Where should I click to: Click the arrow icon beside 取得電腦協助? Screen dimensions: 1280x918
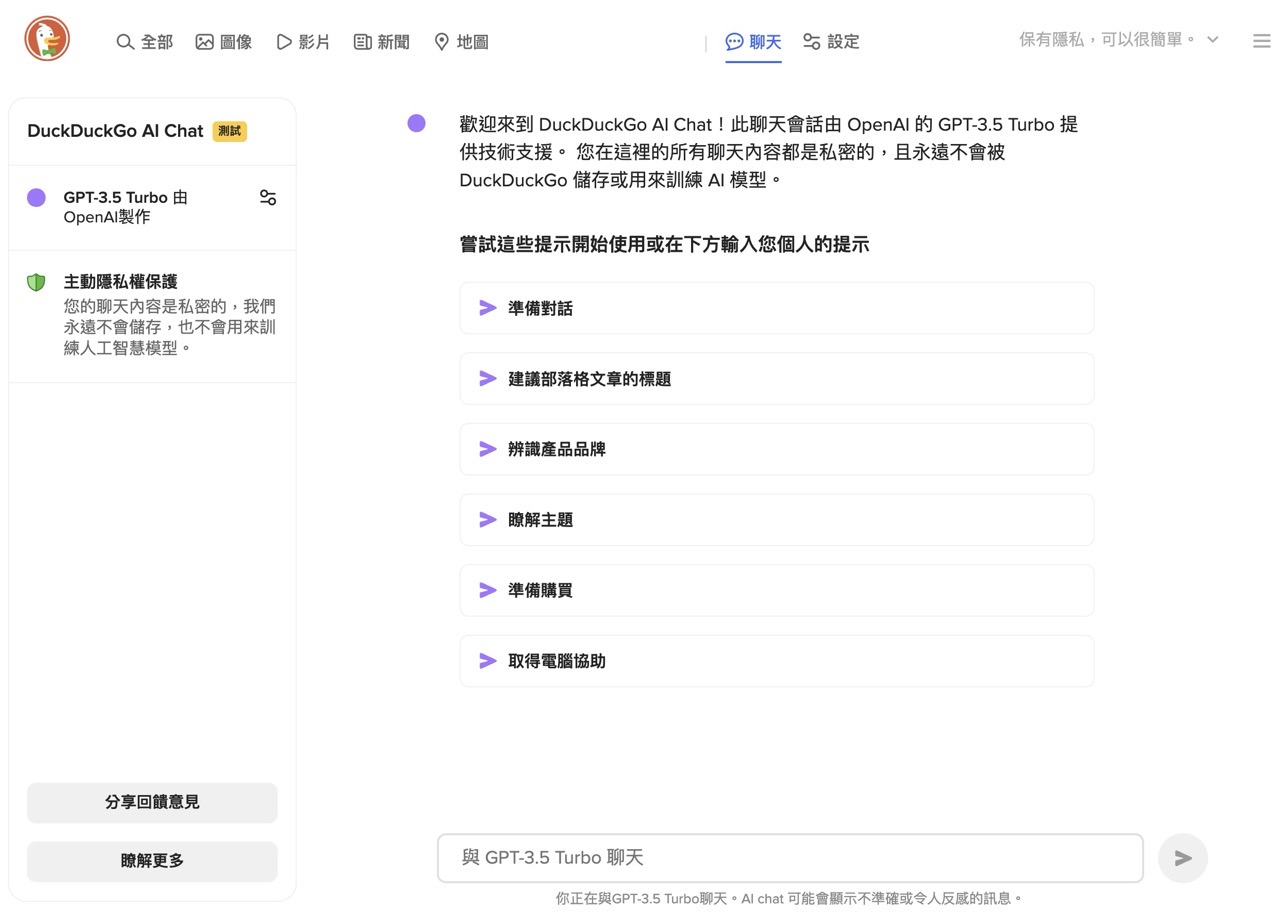[x=488, y=661]
